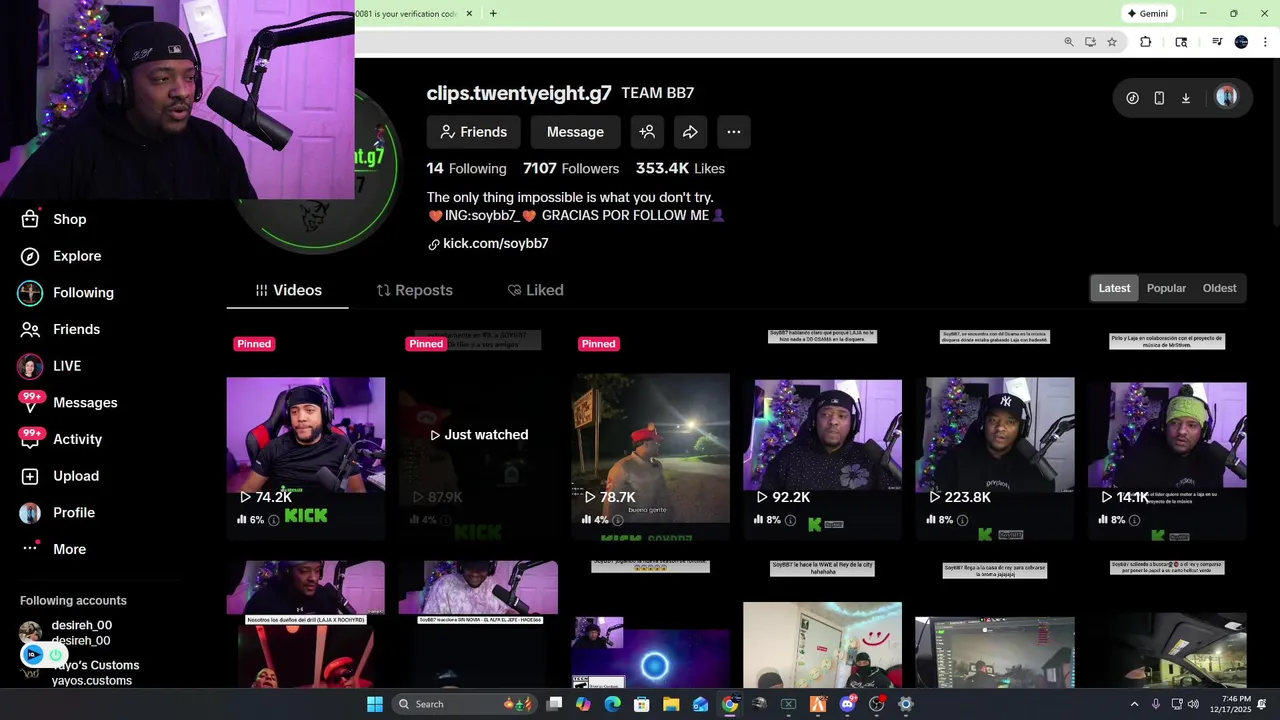Click the zoom magnifier in address bar
1280x720 pixels.
1069,42
